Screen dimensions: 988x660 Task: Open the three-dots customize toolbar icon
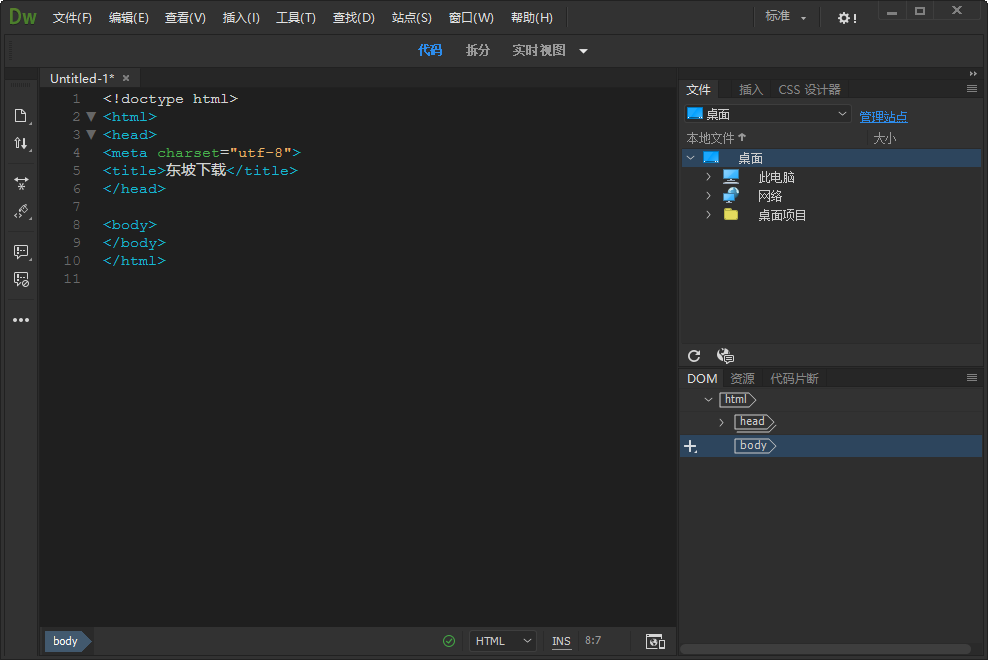click(x=21, y=320)
